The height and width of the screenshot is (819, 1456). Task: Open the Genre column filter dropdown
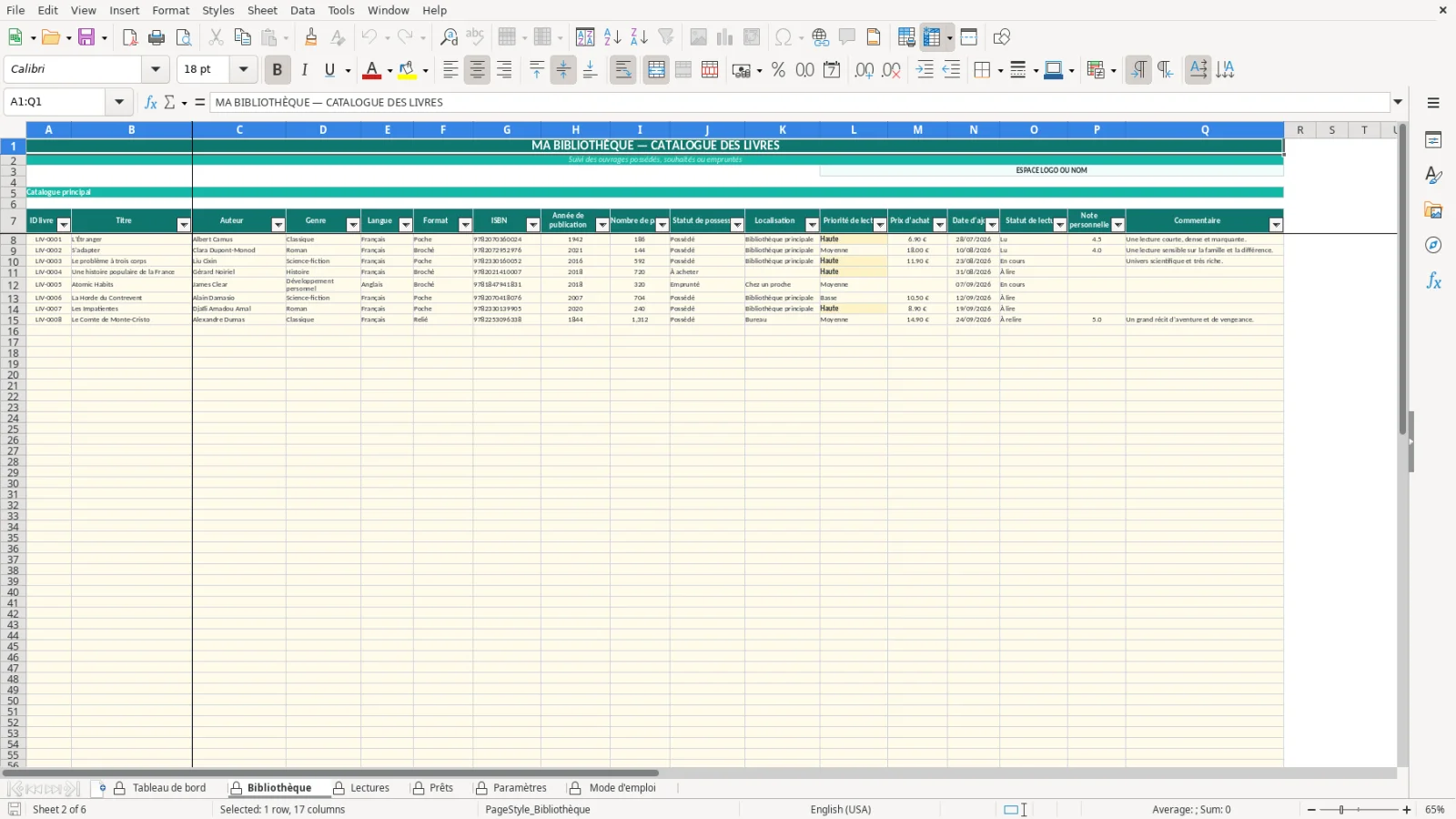353,225
